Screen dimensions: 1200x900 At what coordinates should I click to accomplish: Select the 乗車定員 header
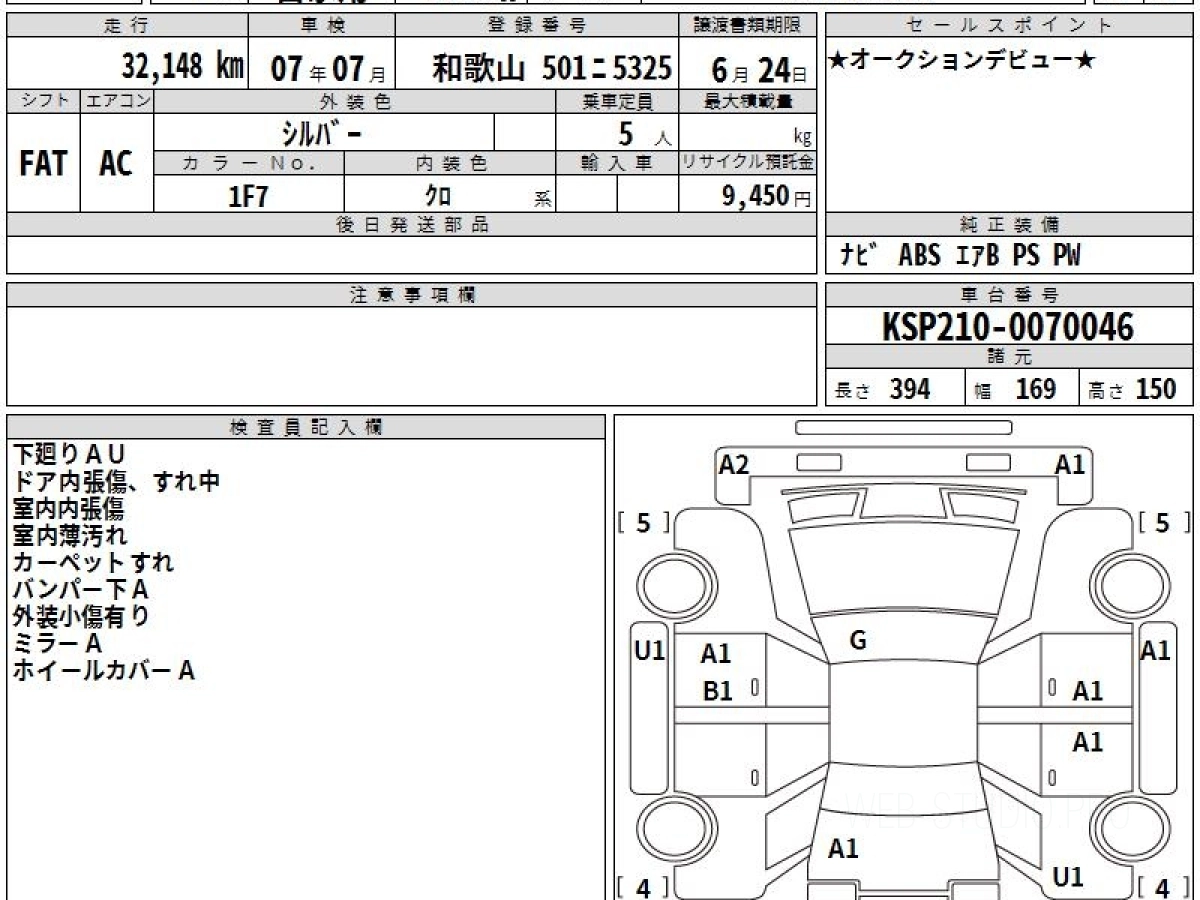click(617, 101)
